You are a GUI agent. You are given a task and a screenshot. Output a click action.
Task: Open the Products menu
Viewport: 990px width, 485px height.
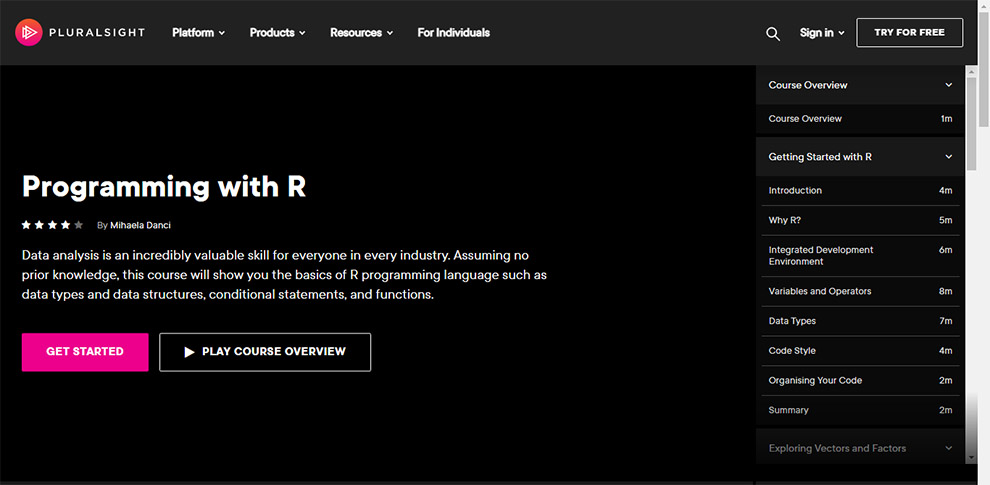(x=277, y=33)
